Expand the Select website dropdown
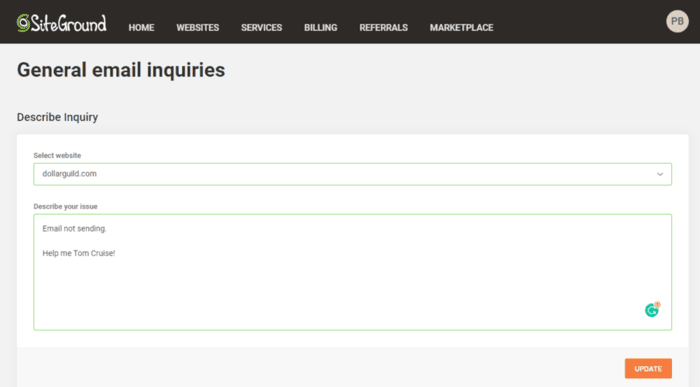 click(x=353, y=174)
